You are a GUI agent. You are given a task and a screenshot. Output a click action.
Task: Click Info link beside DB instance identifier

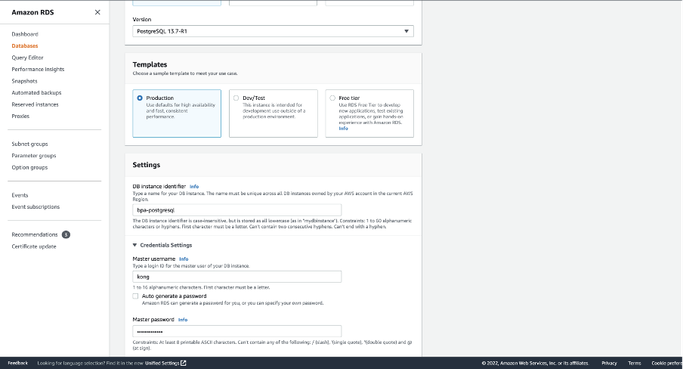(x=194, y=186)
